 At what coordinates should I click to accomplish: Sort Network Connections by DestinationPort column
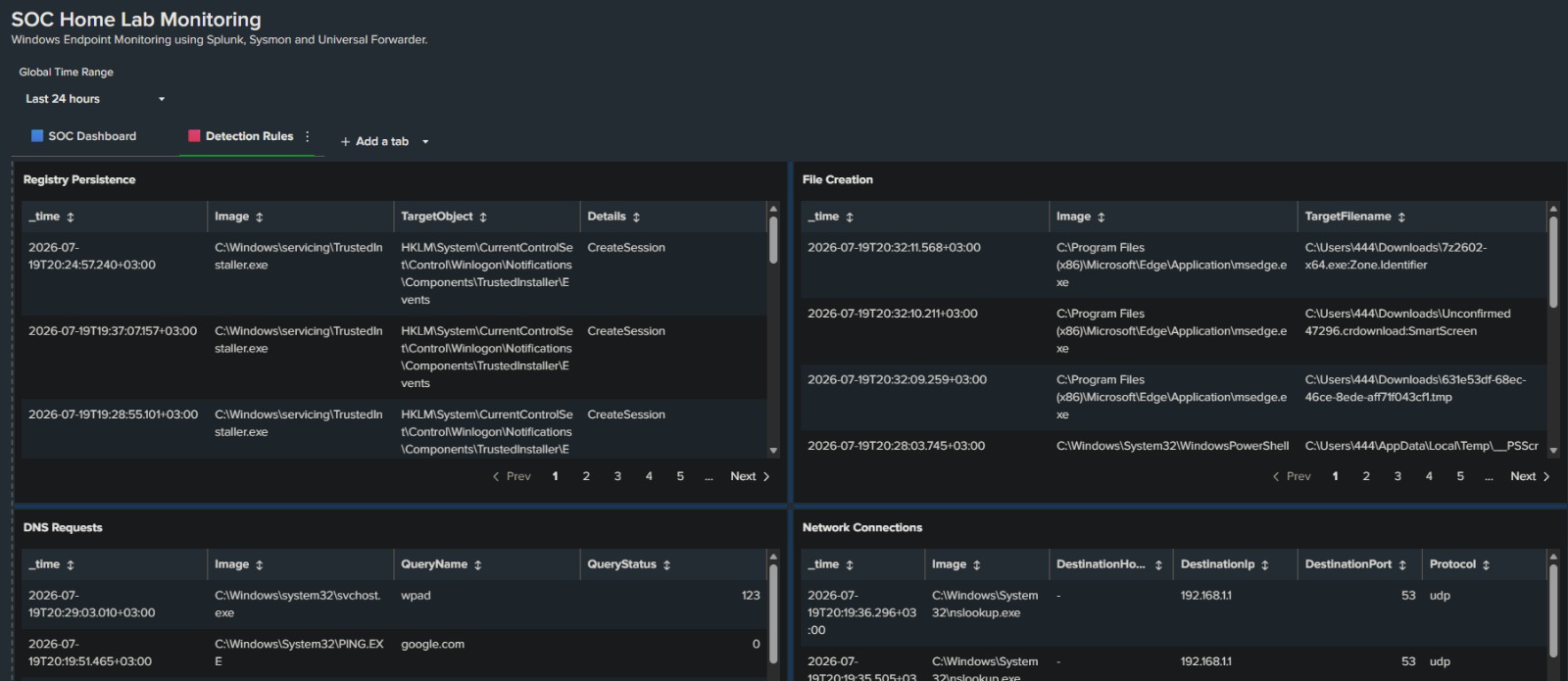[1355, 564]
